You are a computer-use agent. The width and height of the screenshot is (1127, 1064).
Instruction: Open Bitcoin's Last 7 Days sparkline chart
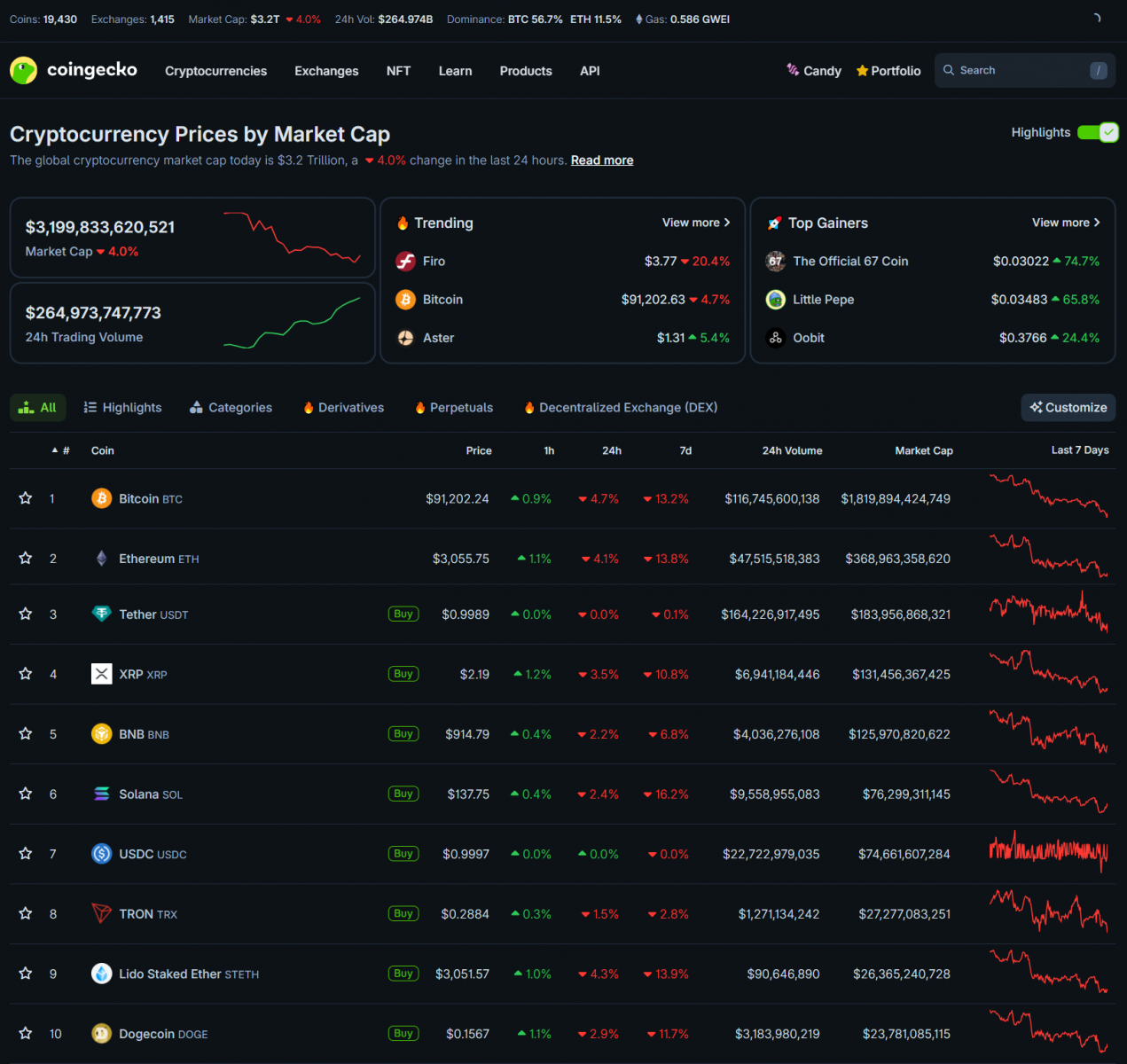[x=1048, y=497]
